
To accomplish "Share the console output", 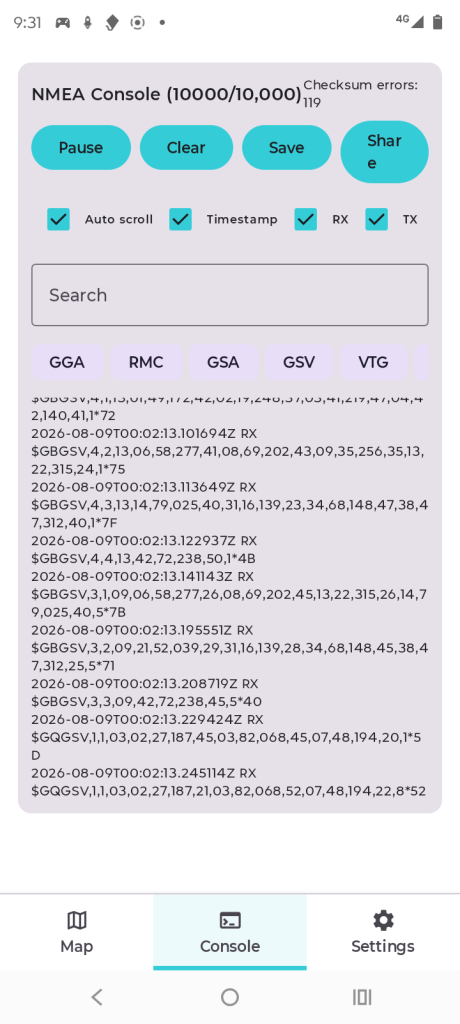I will pos(384,152).
